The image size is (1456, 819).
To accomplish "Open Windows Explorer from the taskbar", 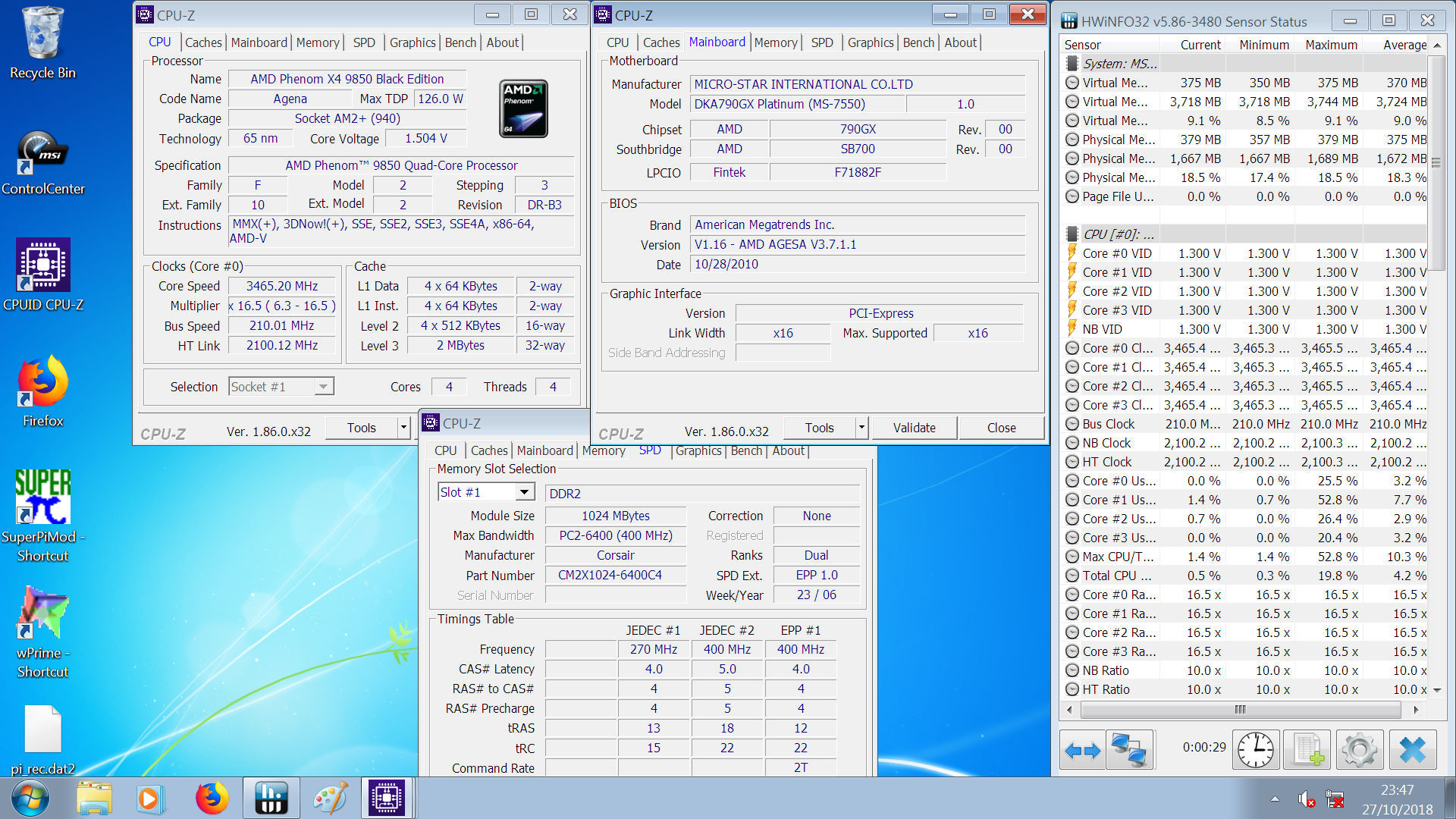I will [94, 799].
